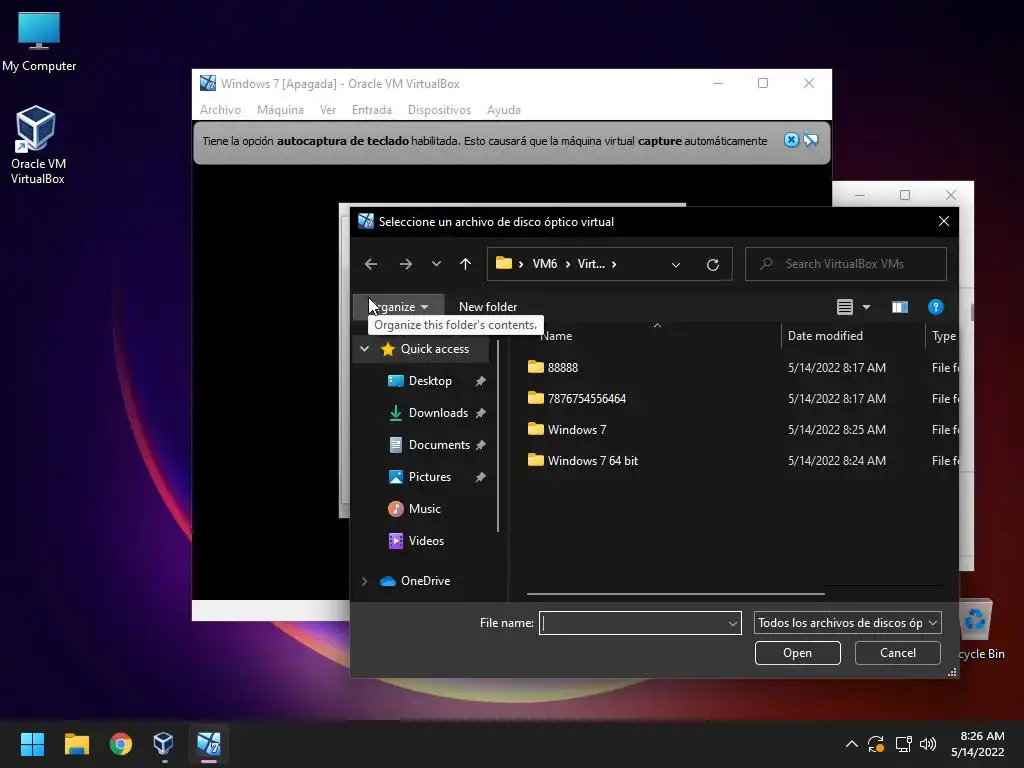Click the Open button

click(797, 653)
